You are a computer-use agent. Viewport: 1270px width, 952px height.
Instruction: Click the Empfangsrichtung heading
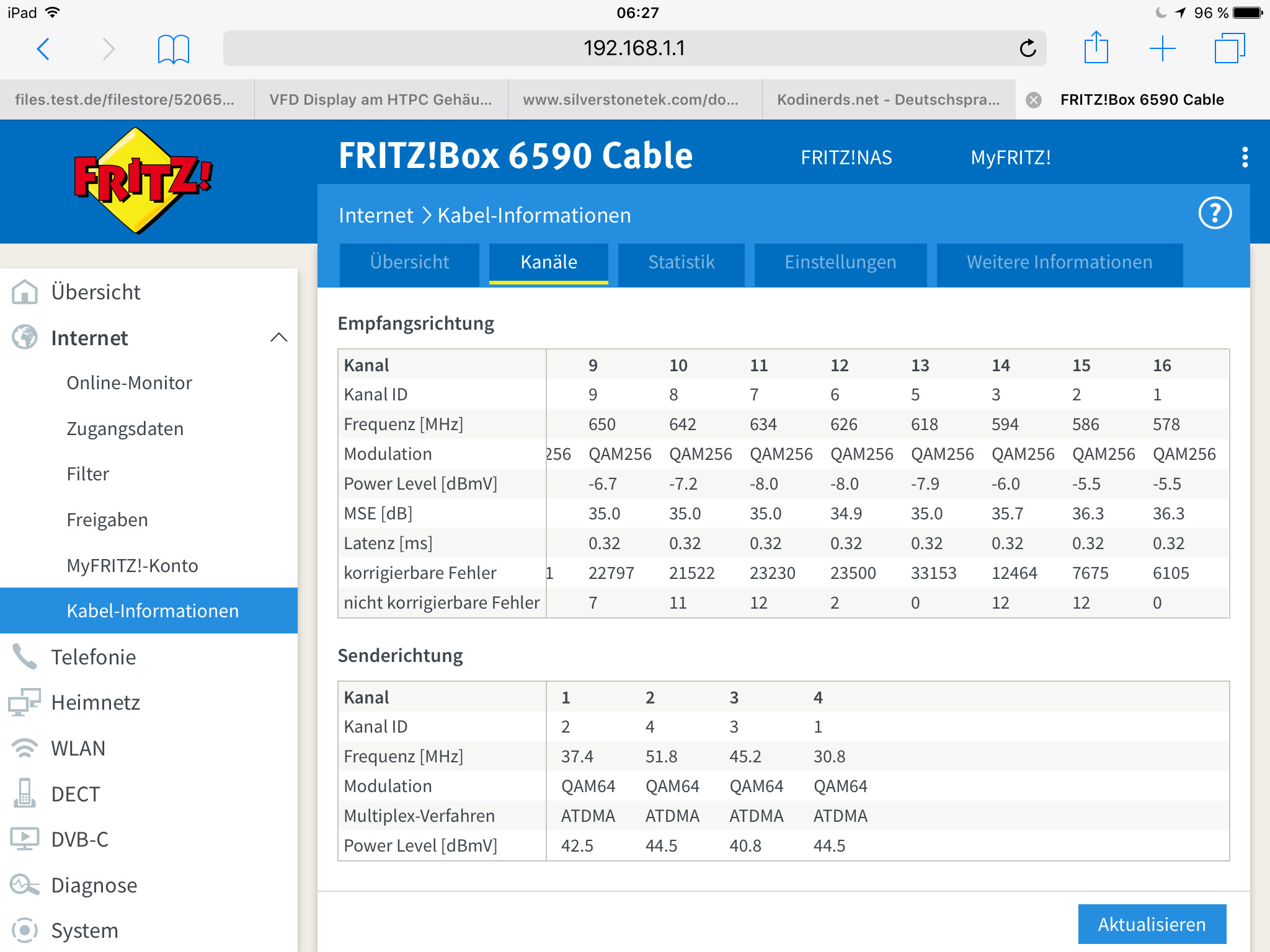(415, 324)
